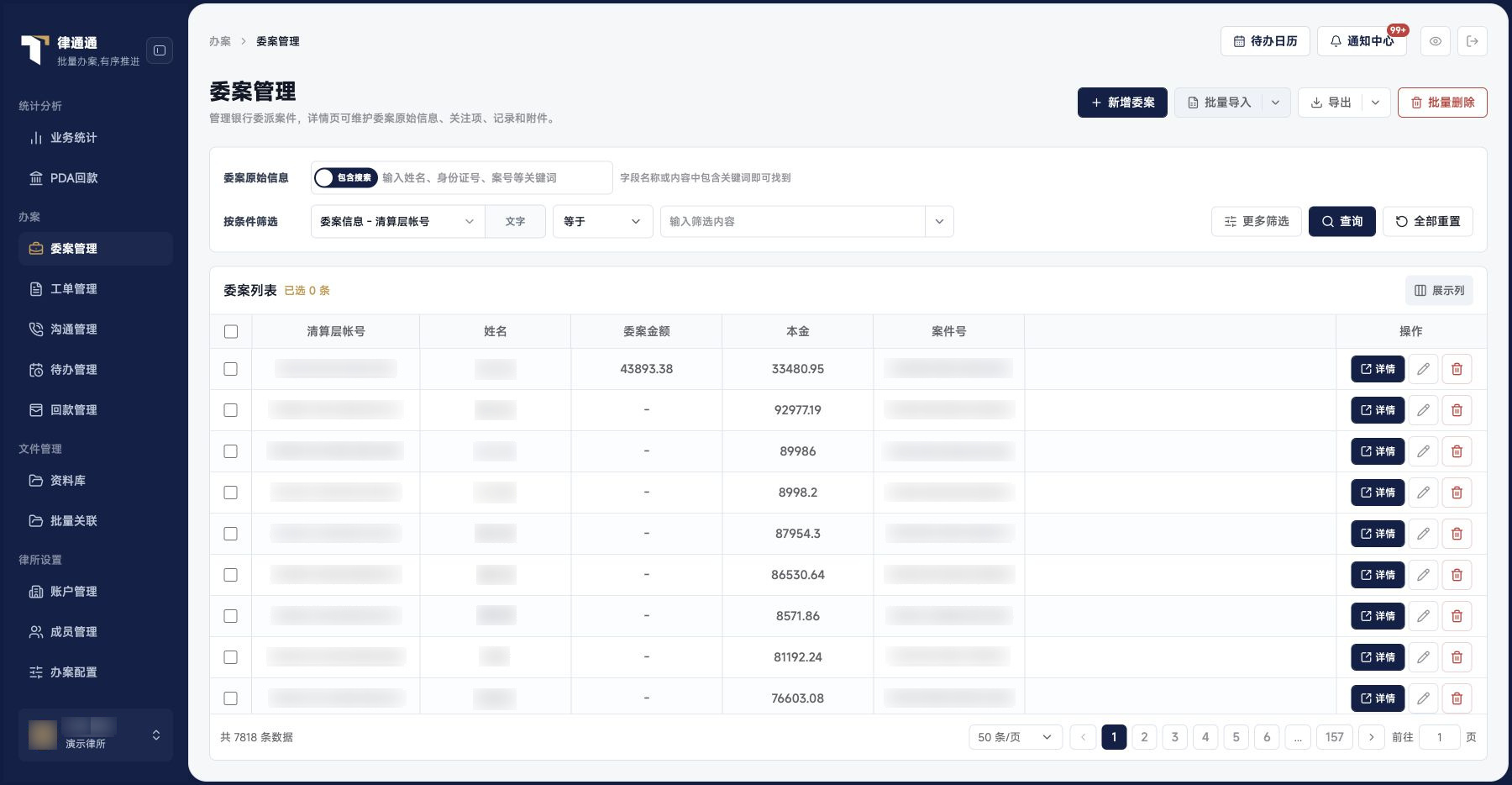
Task: Delete the row with 本金 76603.08
Action: pos(1457,698)
